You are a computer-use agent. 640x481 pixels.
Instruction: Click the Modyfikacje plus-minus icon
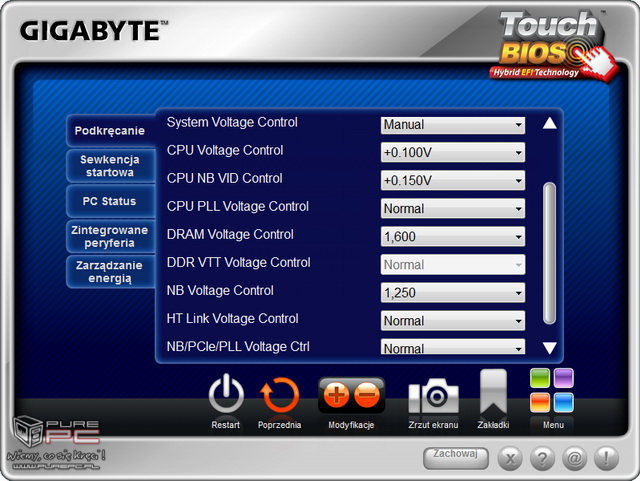click(351, 396)
